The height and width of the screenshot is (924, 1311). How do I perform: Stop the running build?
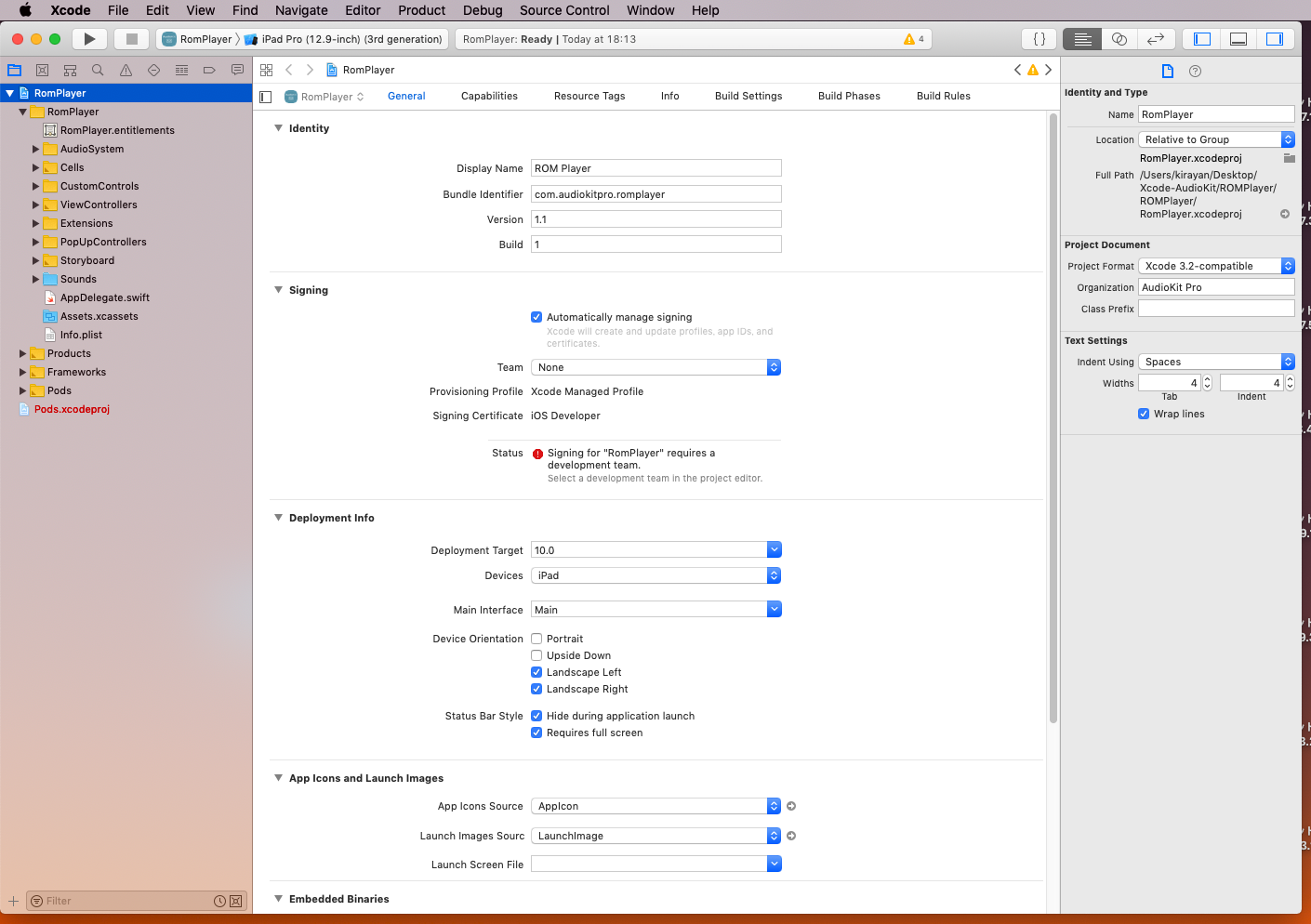point(132,39)
